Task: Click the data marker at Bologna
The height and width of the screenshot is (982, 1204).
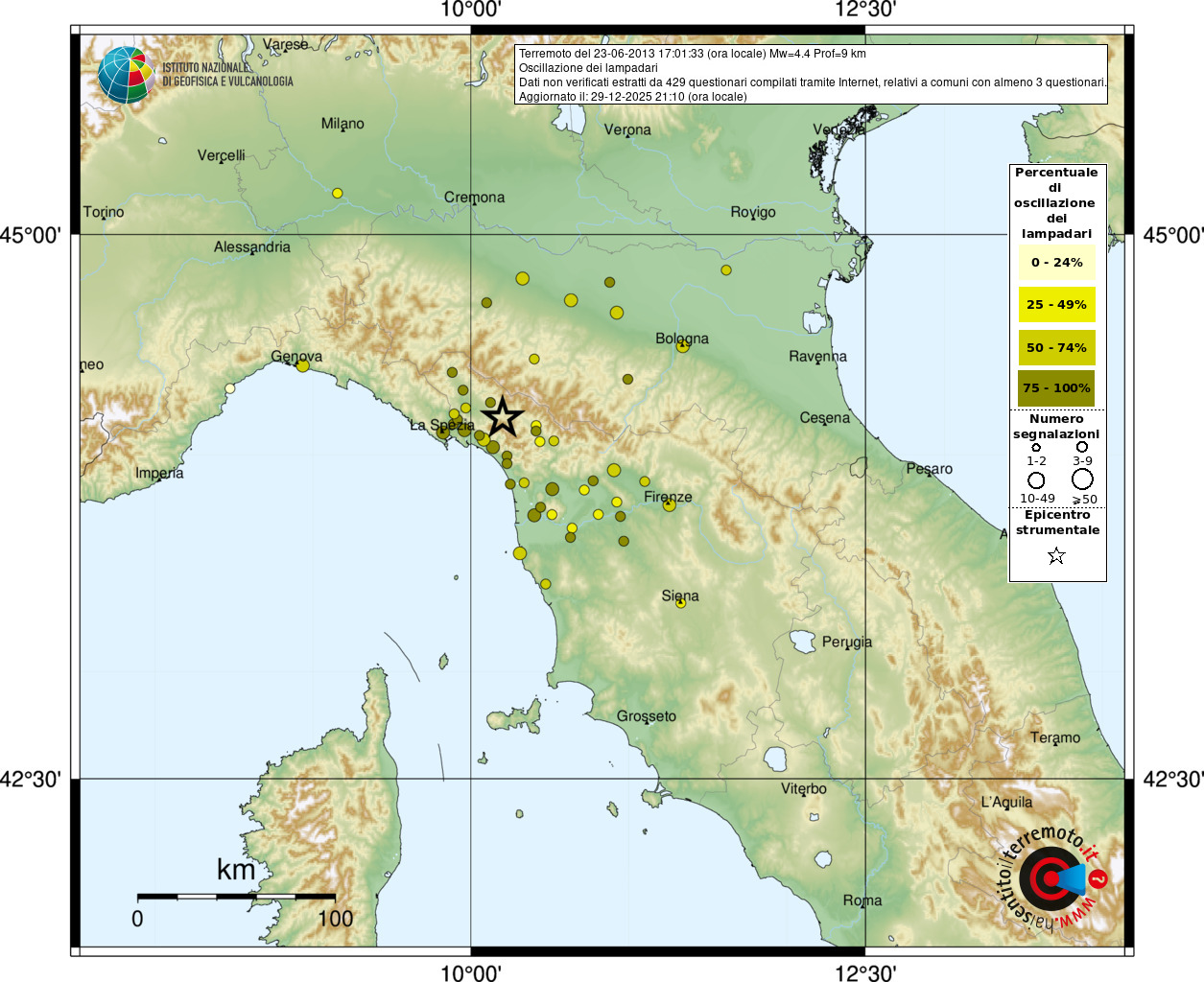Action: pyautogui.click(x=682, y=346)
